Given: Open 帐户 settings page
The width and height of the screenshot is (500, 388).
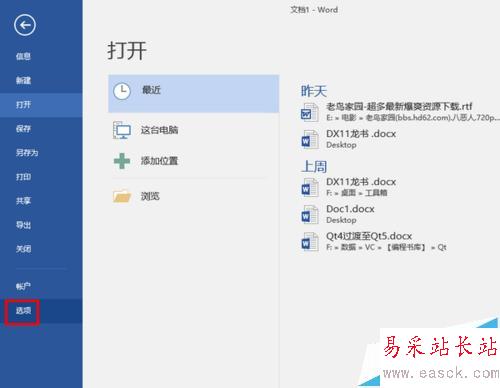Looking at the screenshot, I should pos(23,286).
